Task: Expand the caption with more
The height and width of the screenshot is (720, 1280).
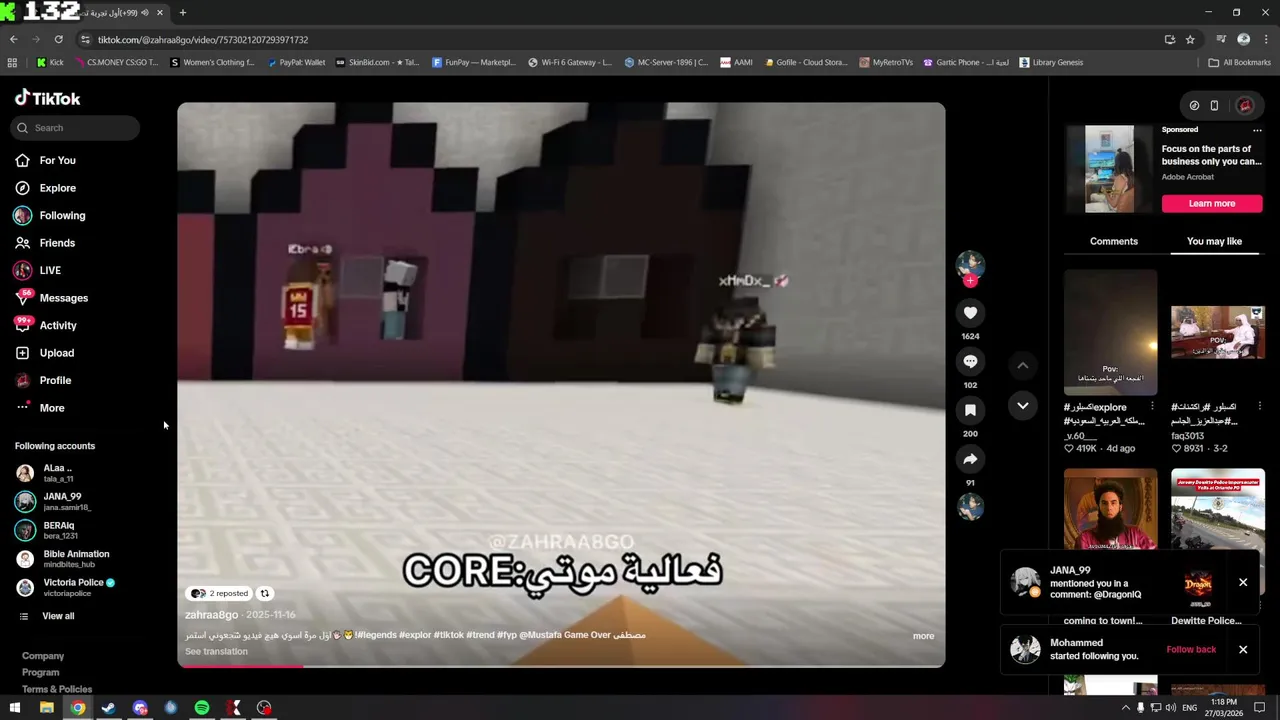Action: click(923, 636)
